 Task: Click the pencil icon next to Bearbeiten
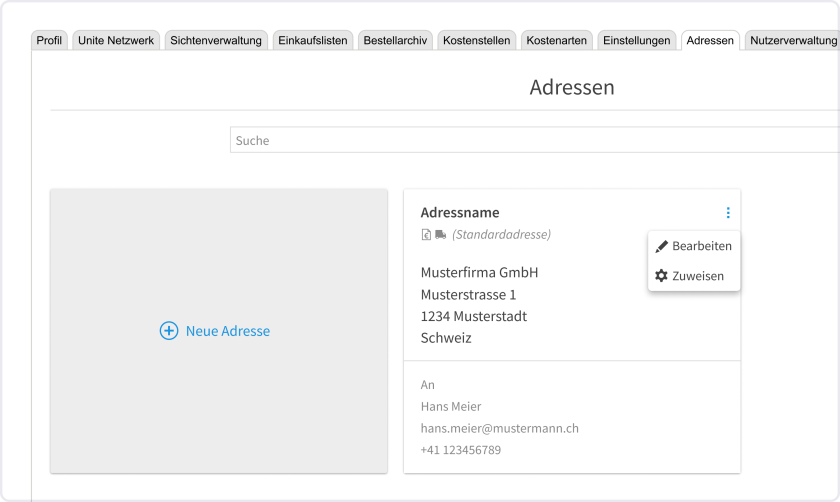tap(661, 246)
